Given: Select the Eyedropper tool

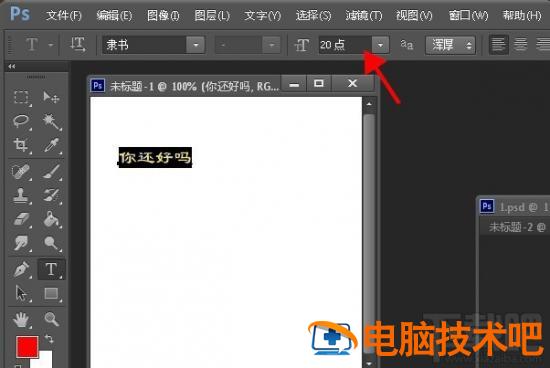Looking at the screenshot, I should (x=51, y=145).
